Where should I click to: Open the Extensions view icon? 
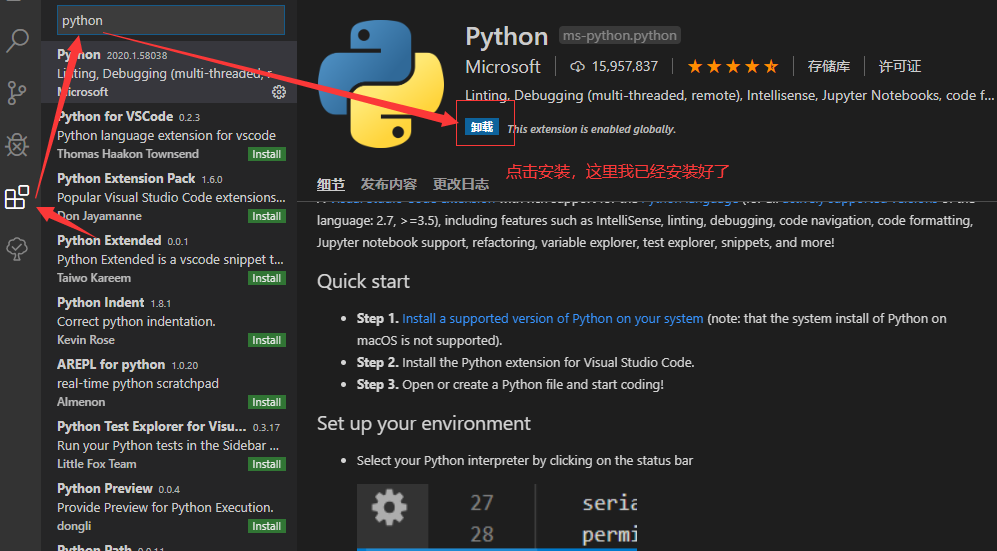pyautogui.click(x=17, y=197)
